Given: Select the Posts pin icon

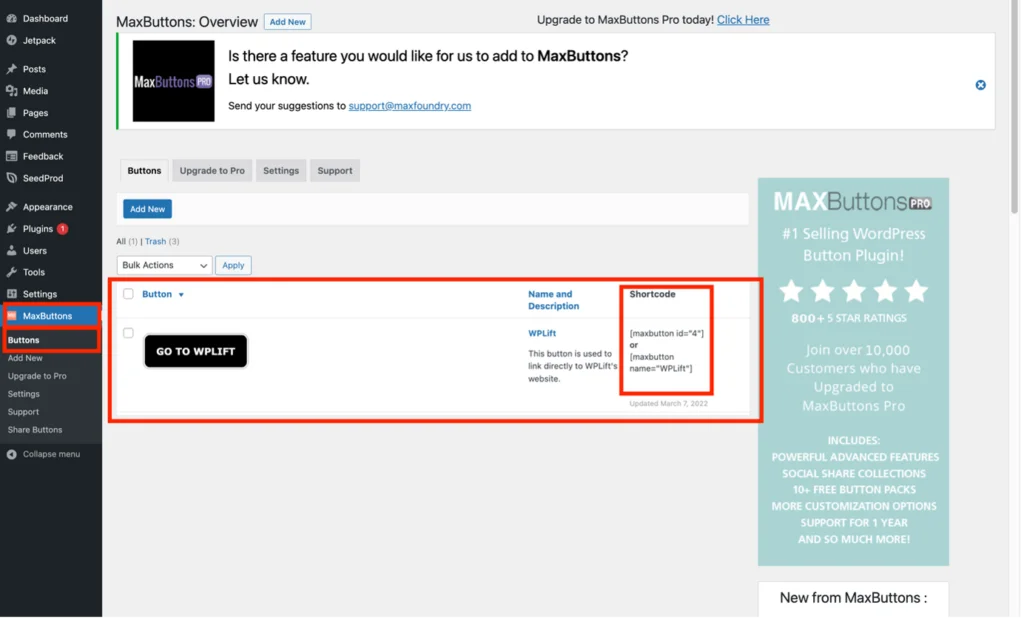Looking at the screenshot, I should [x=12, y=69].
